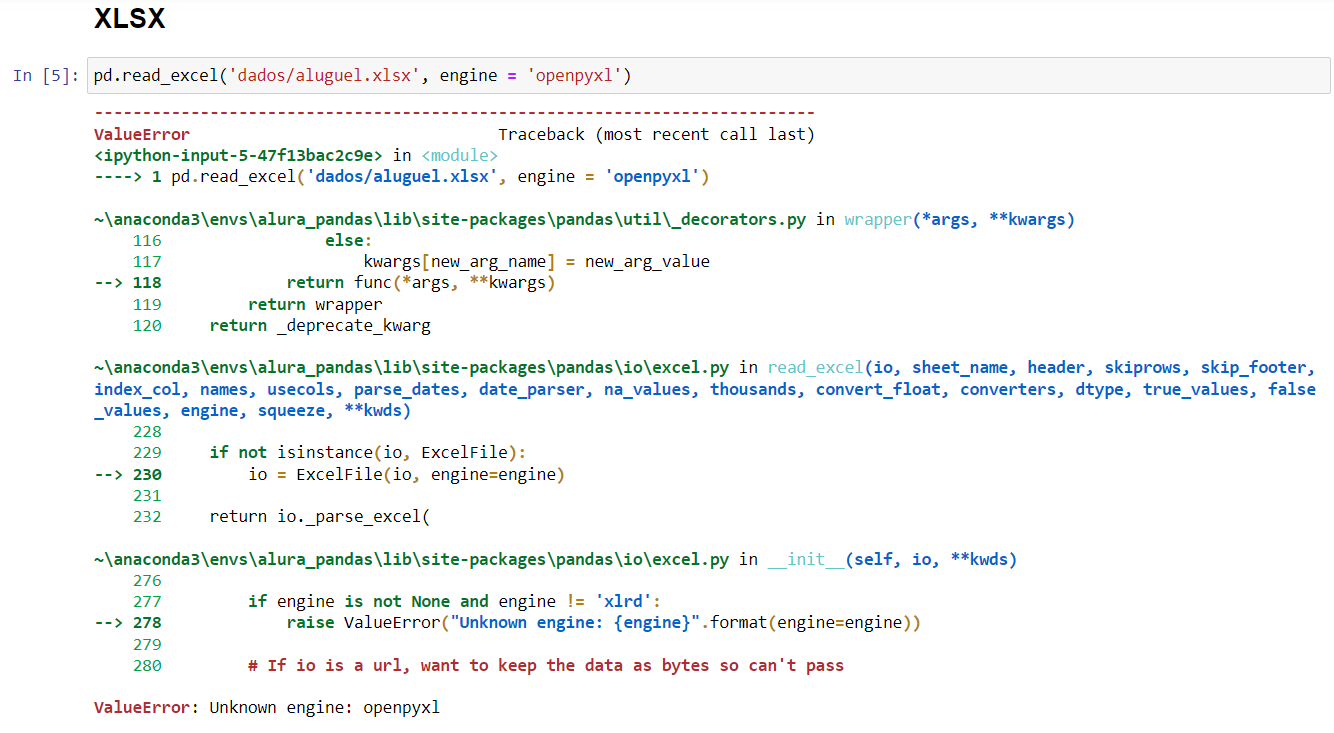Click 'Traceback (most recent call last)' text

[657, 134]
